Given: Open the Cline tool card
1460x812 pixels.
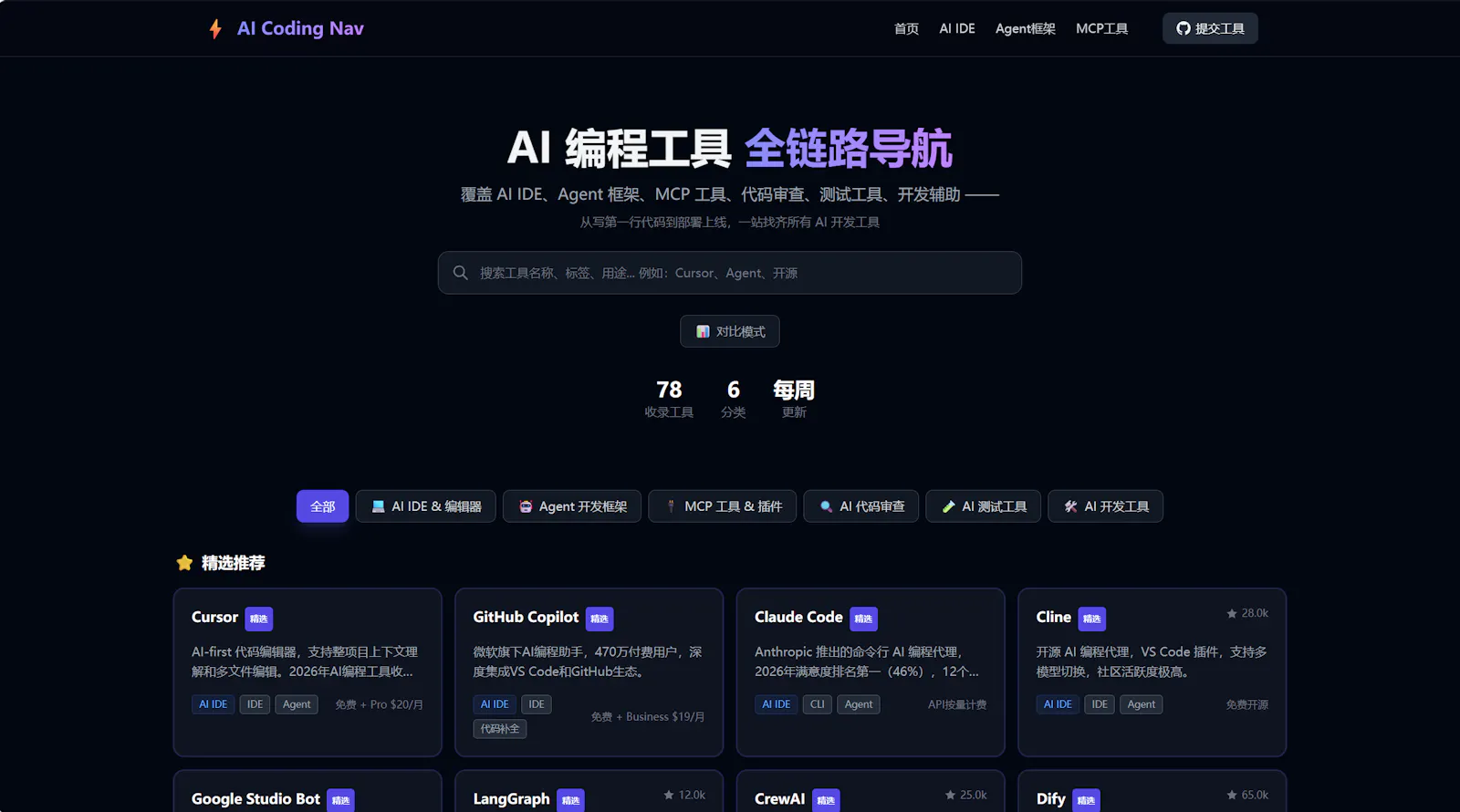Looking at the screenshot, I should 1152,672.
